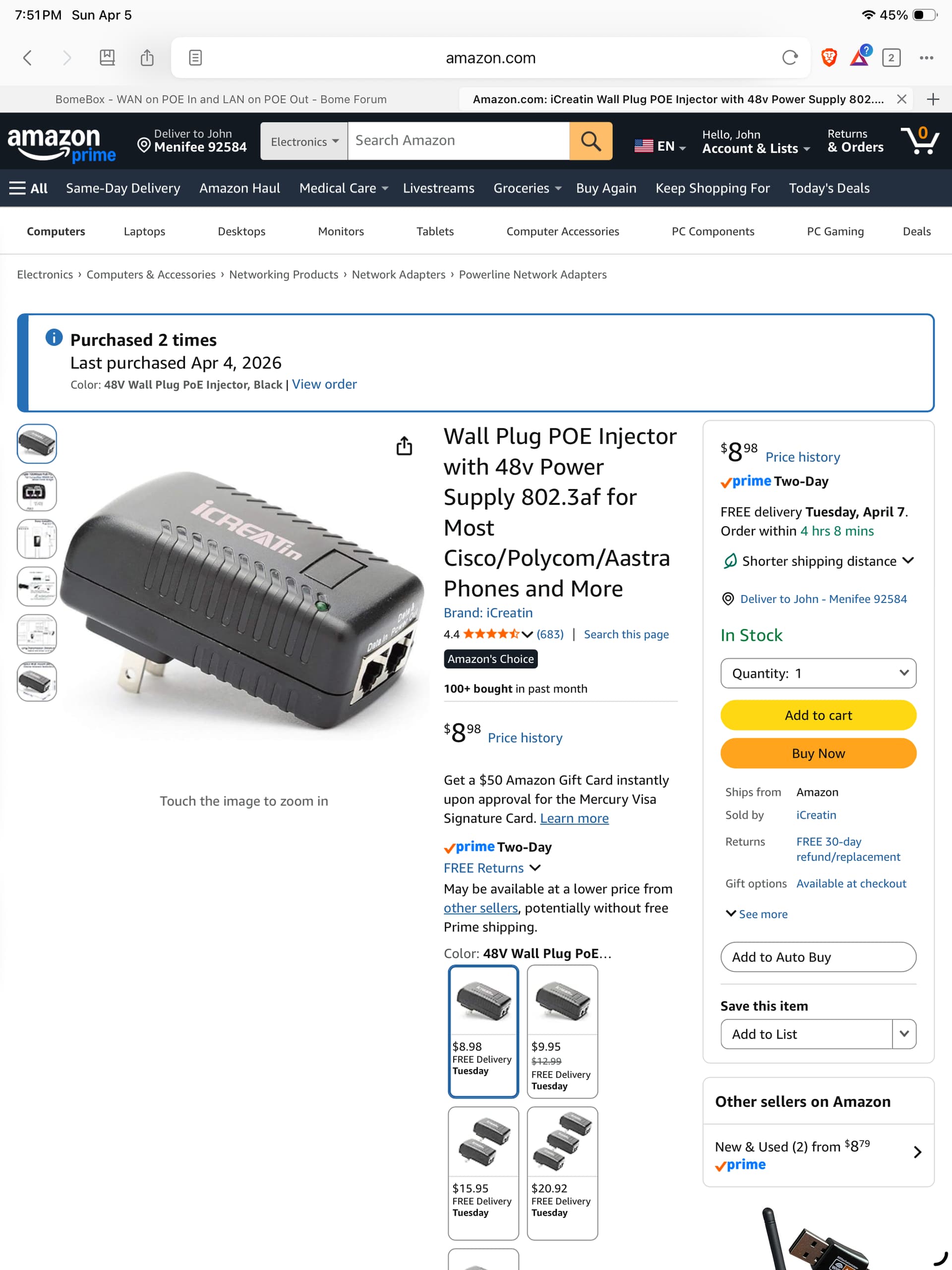Open the Add to List dropdown arrow
This screenshot has height=1270, width=952.
(904, 1033)
